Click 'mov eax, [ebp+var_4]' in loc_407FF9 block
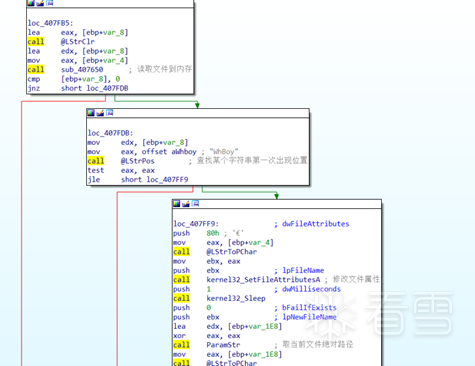 [x=224, y=242]
